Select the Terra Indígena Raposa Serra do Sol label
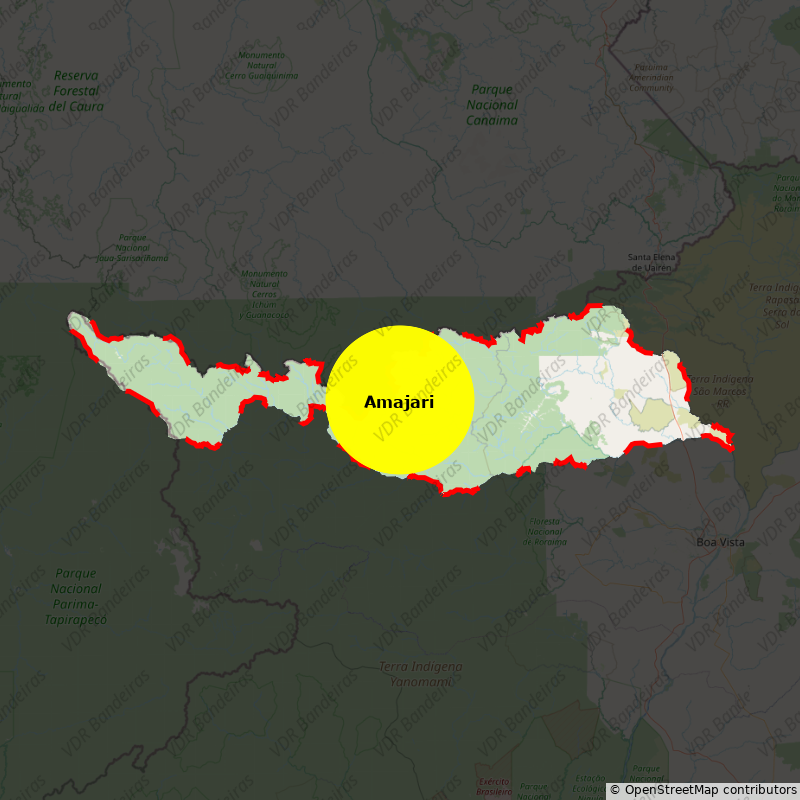800x800 pixels. click(x=780, y=305)
